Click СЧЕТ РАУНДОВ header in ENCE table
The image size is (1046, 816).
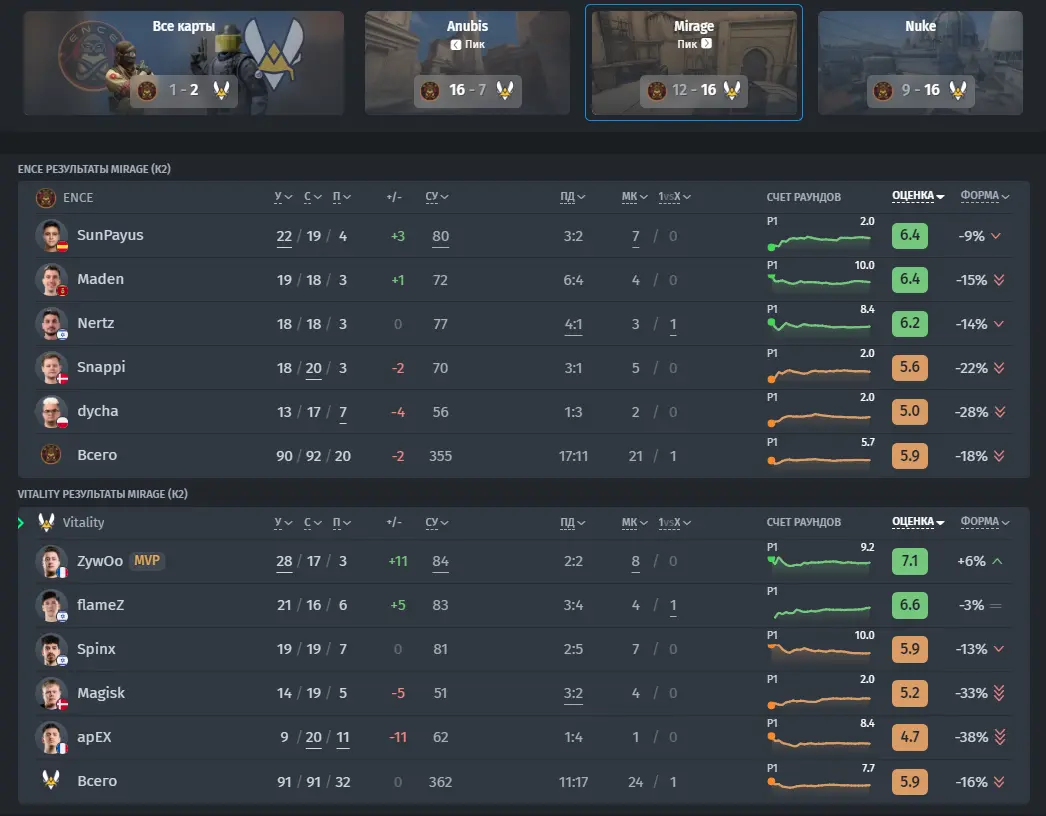tap(803, 197)
